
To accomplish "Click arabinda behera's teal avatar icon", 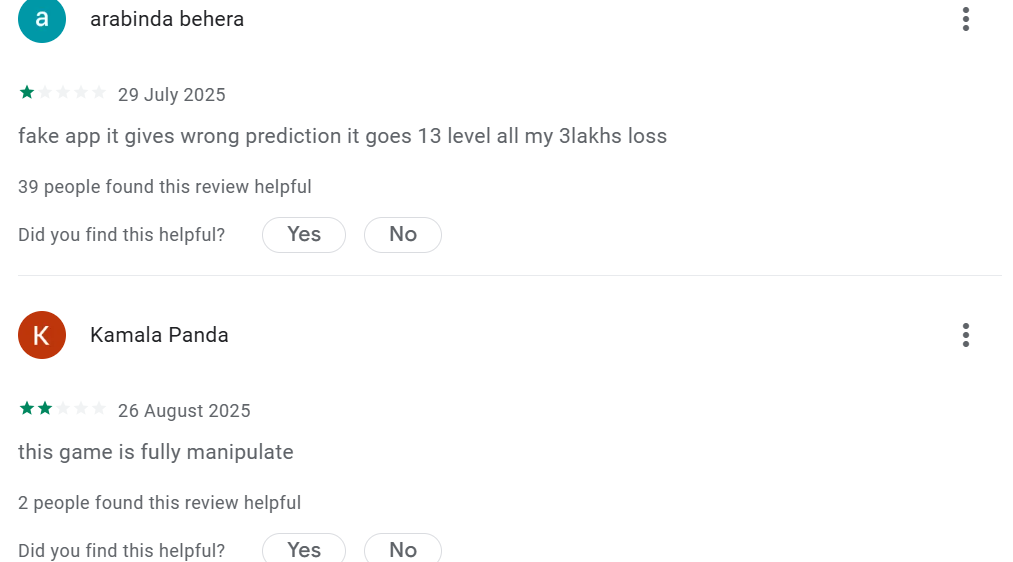I will click(x=42, y=20).
